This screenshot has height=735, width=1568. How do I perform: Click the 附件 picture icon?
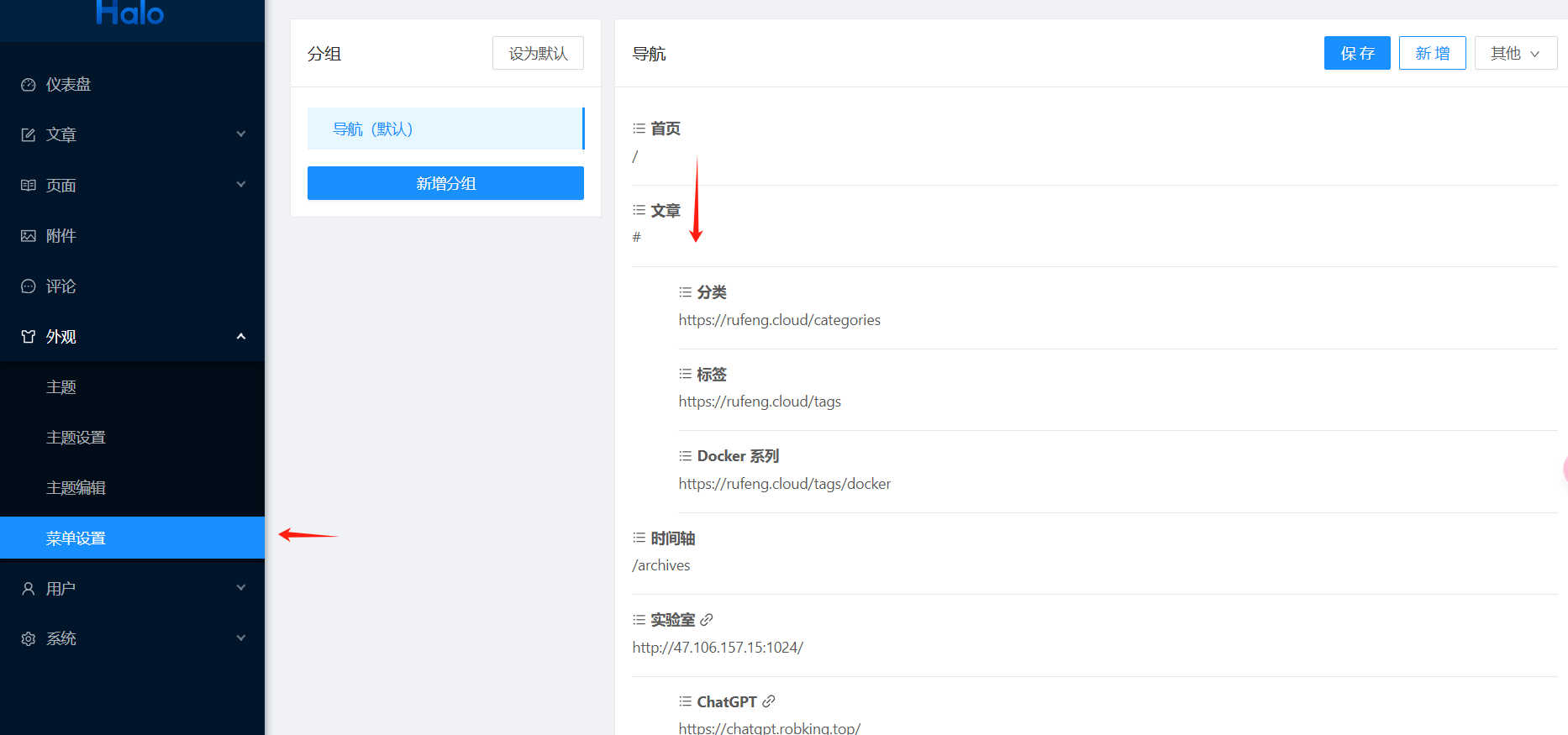point(29,236)
